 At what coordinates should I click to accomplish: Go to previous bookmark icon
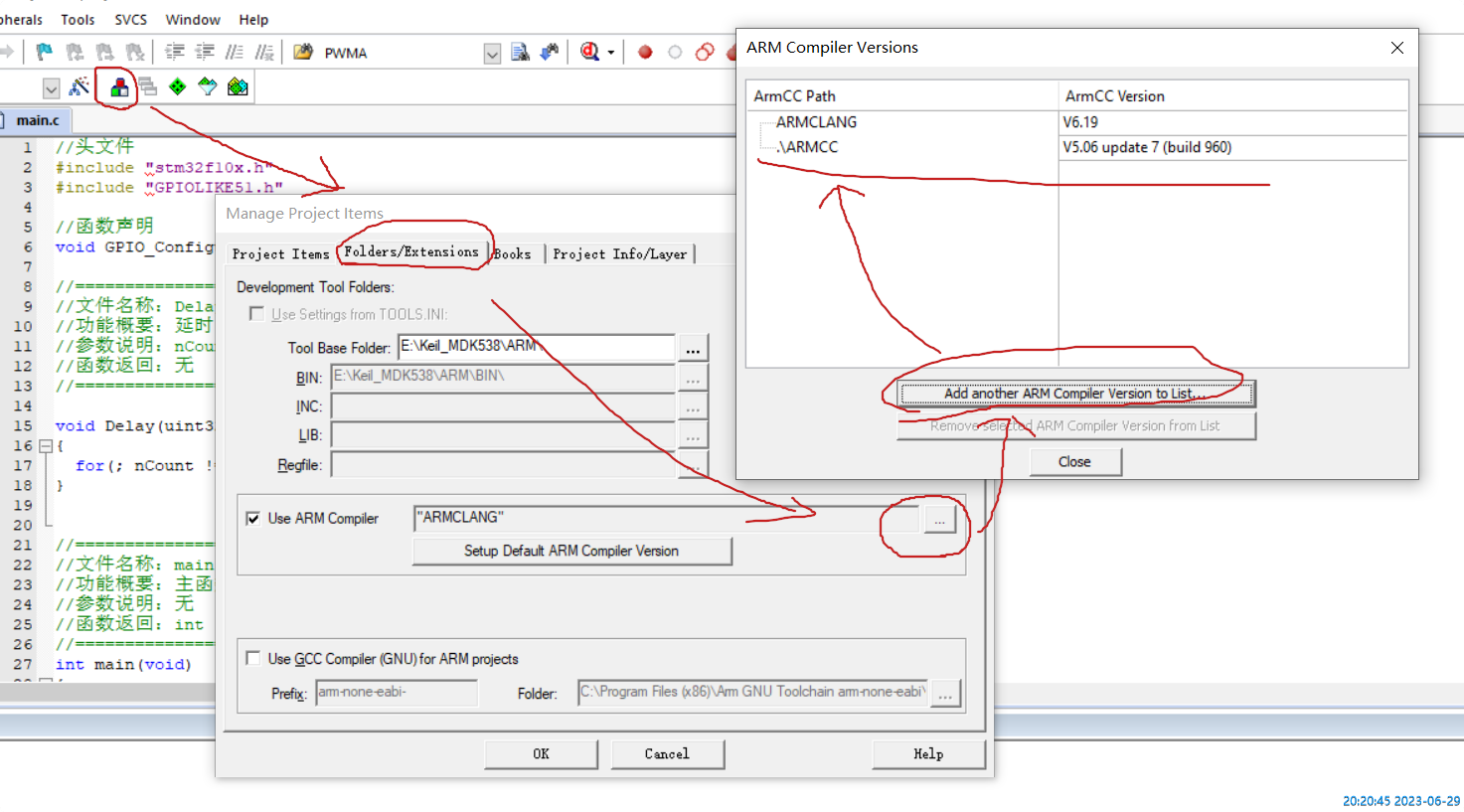75,52
